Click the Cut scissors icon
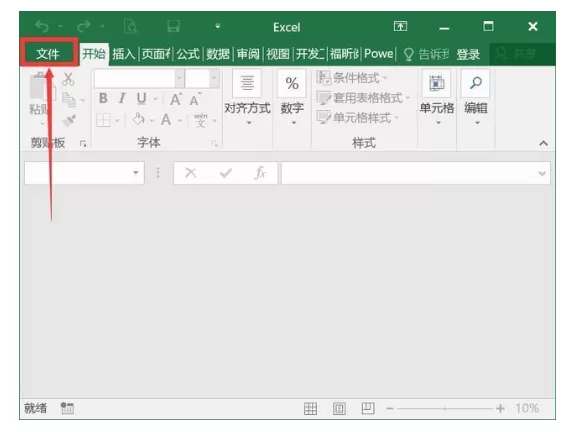This screenshot has width=576, height=432. [68, 79]
